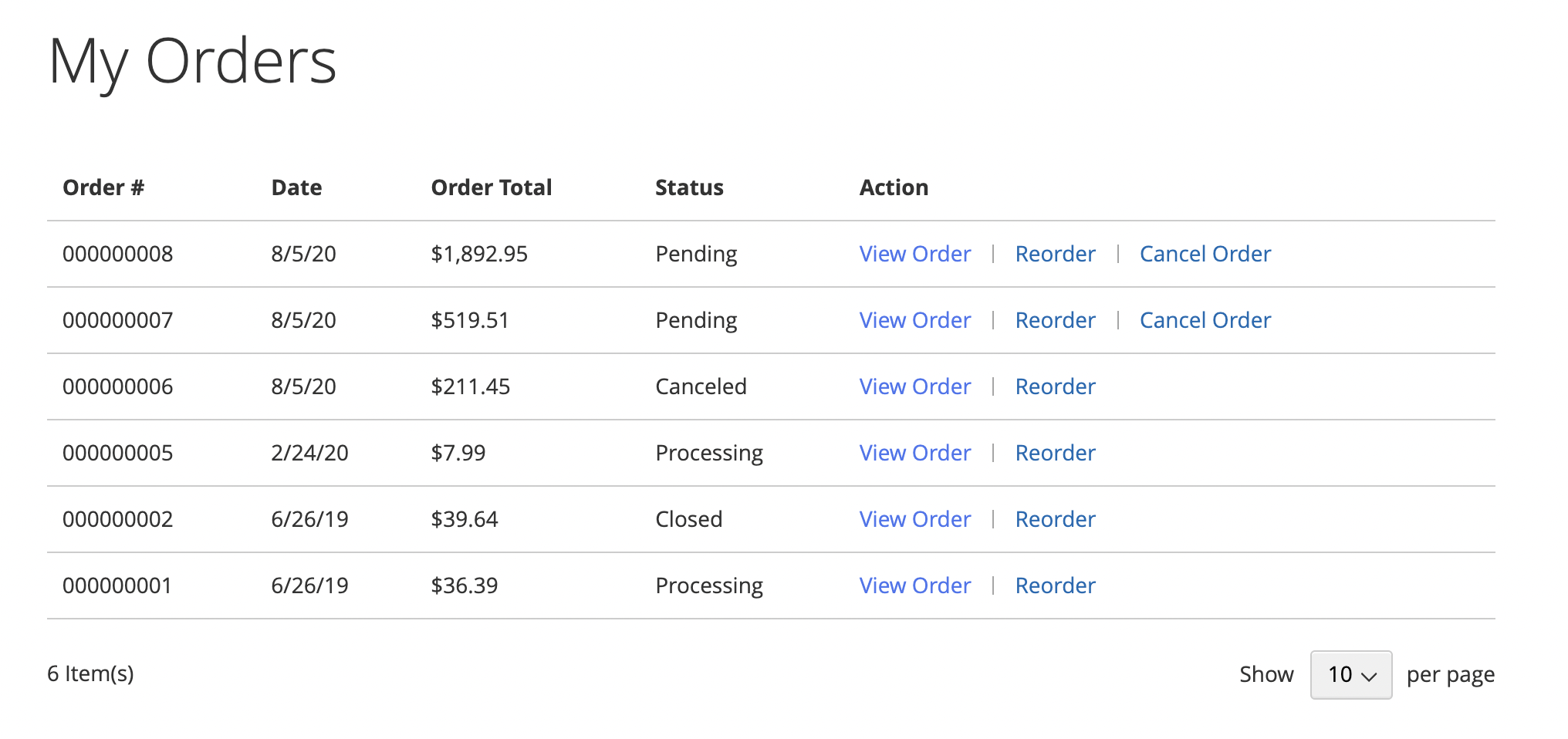Screen dimensions: 1568x739
Task: Reorder order 000000007
Action: (1055, 320)
